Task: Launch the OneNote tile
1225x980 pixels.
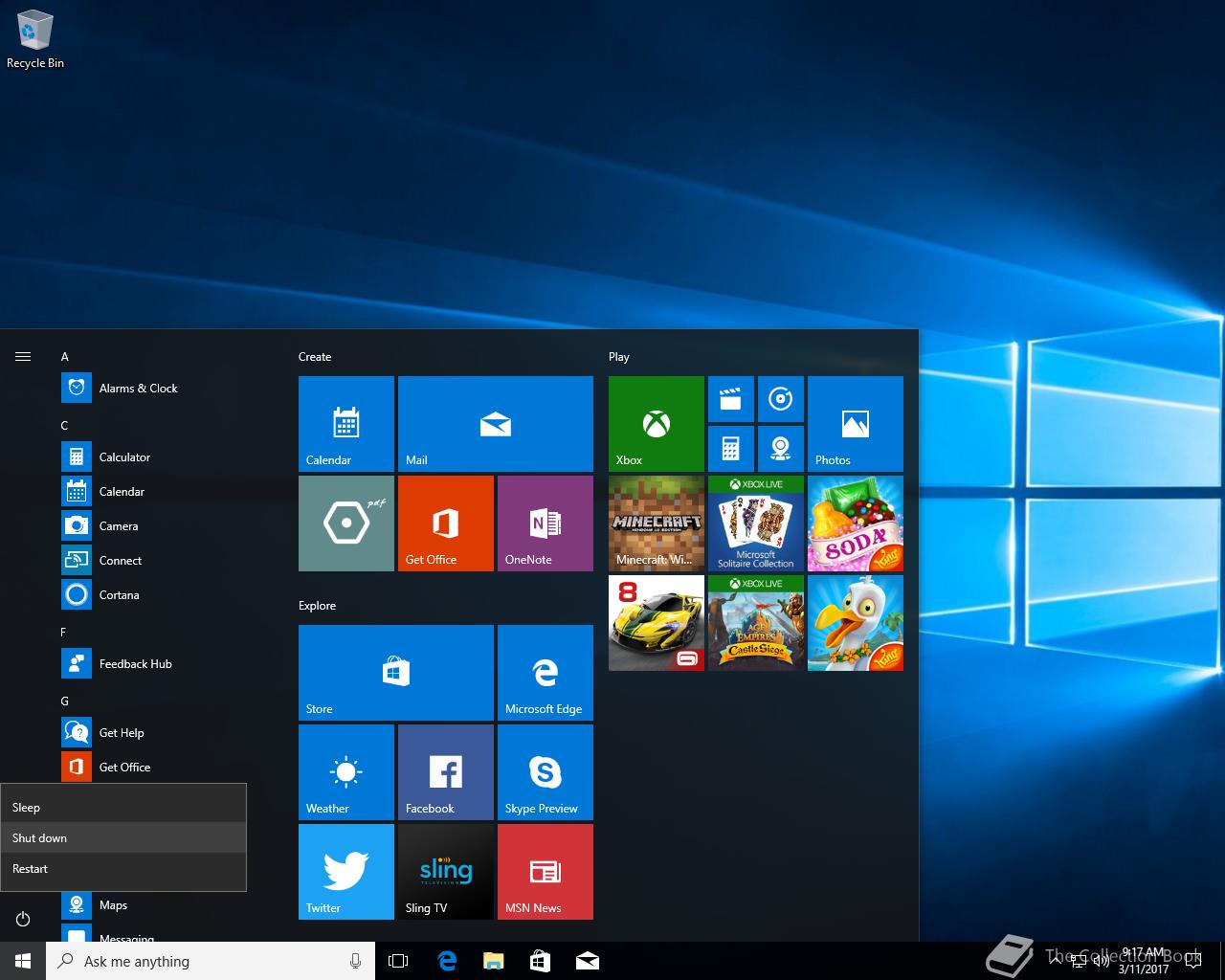Action: [x=546, y=523]
